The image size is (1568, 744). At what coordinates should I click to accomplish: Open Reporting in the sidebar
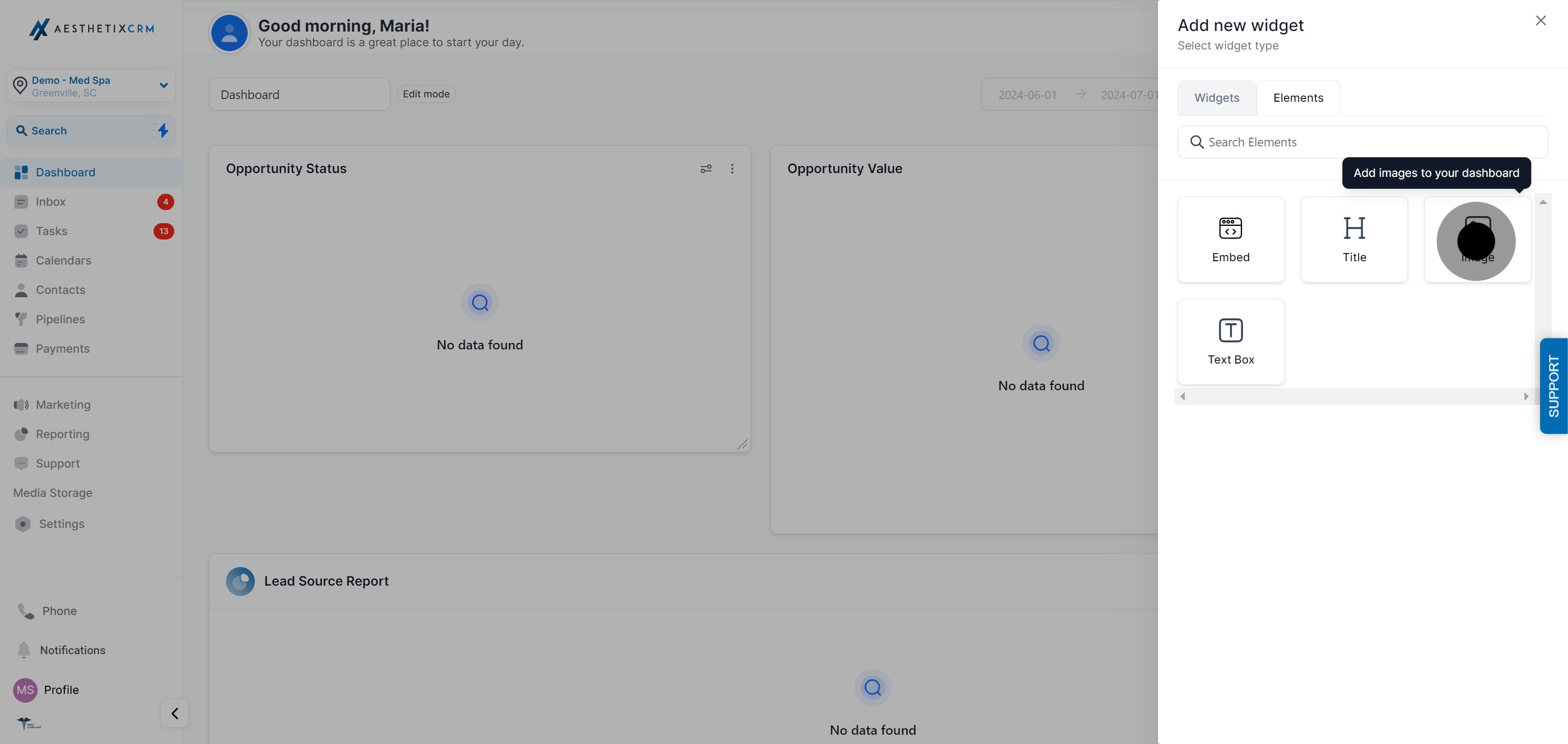[91, 434]
